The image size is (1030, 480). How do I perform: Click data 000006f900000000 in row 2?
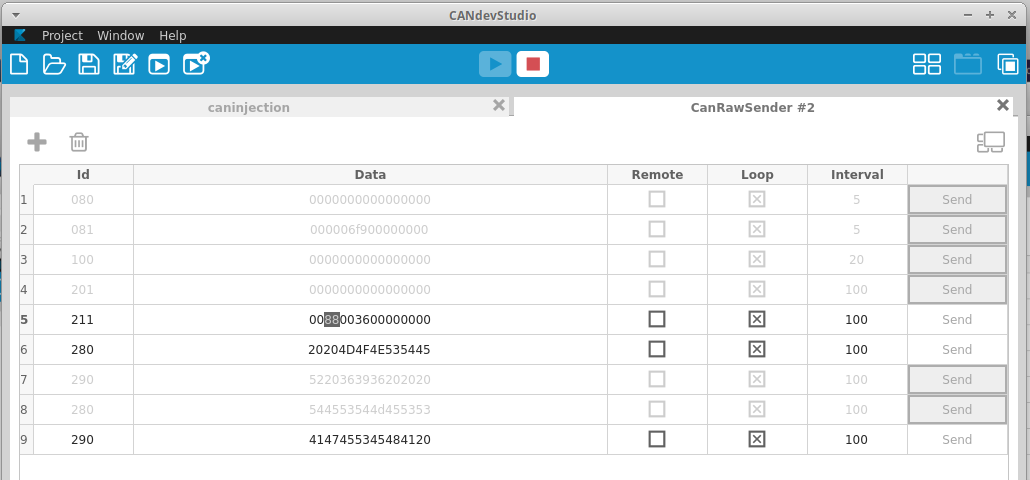click(x=370, y=230)
